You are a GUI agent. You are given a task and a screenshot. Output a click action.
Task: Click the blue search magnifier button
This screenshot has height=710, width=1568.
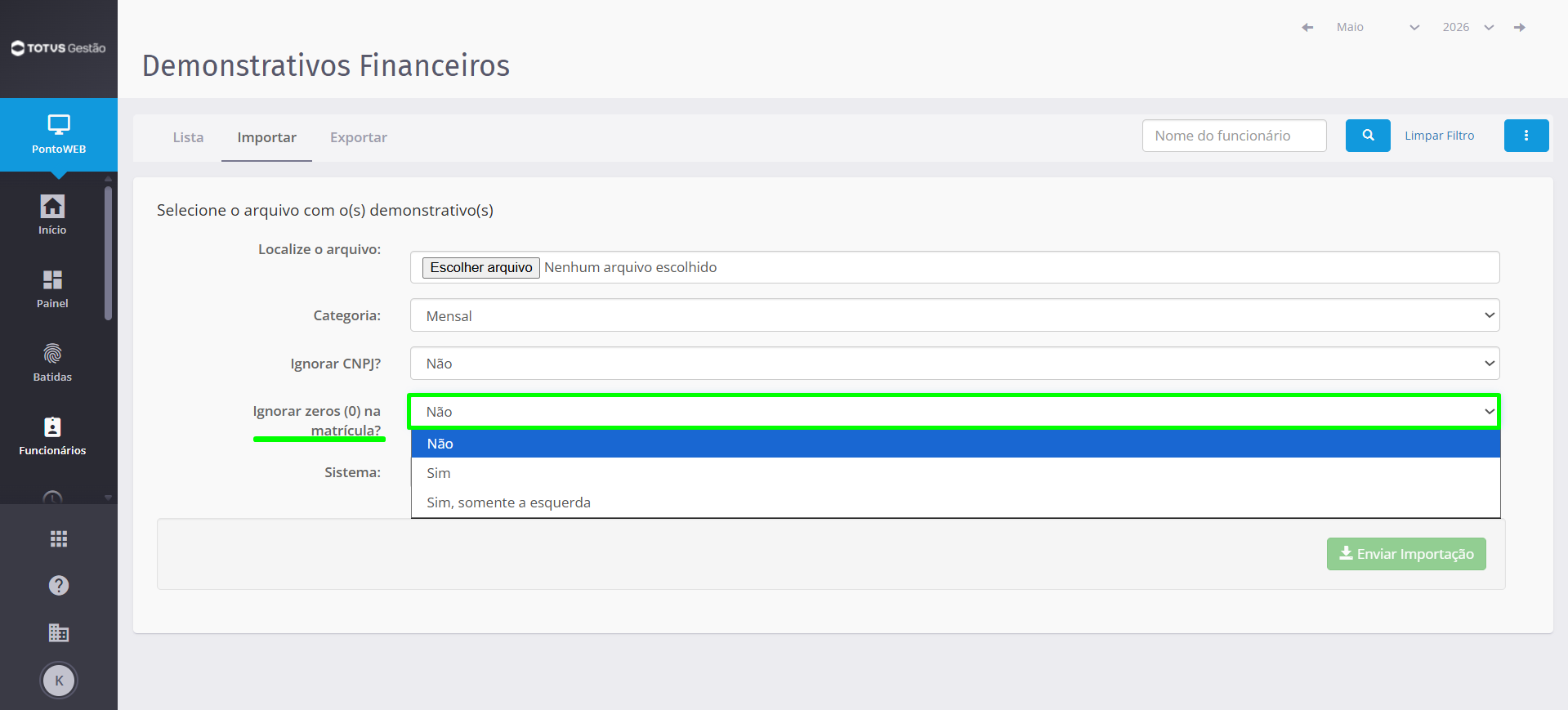1368,136
